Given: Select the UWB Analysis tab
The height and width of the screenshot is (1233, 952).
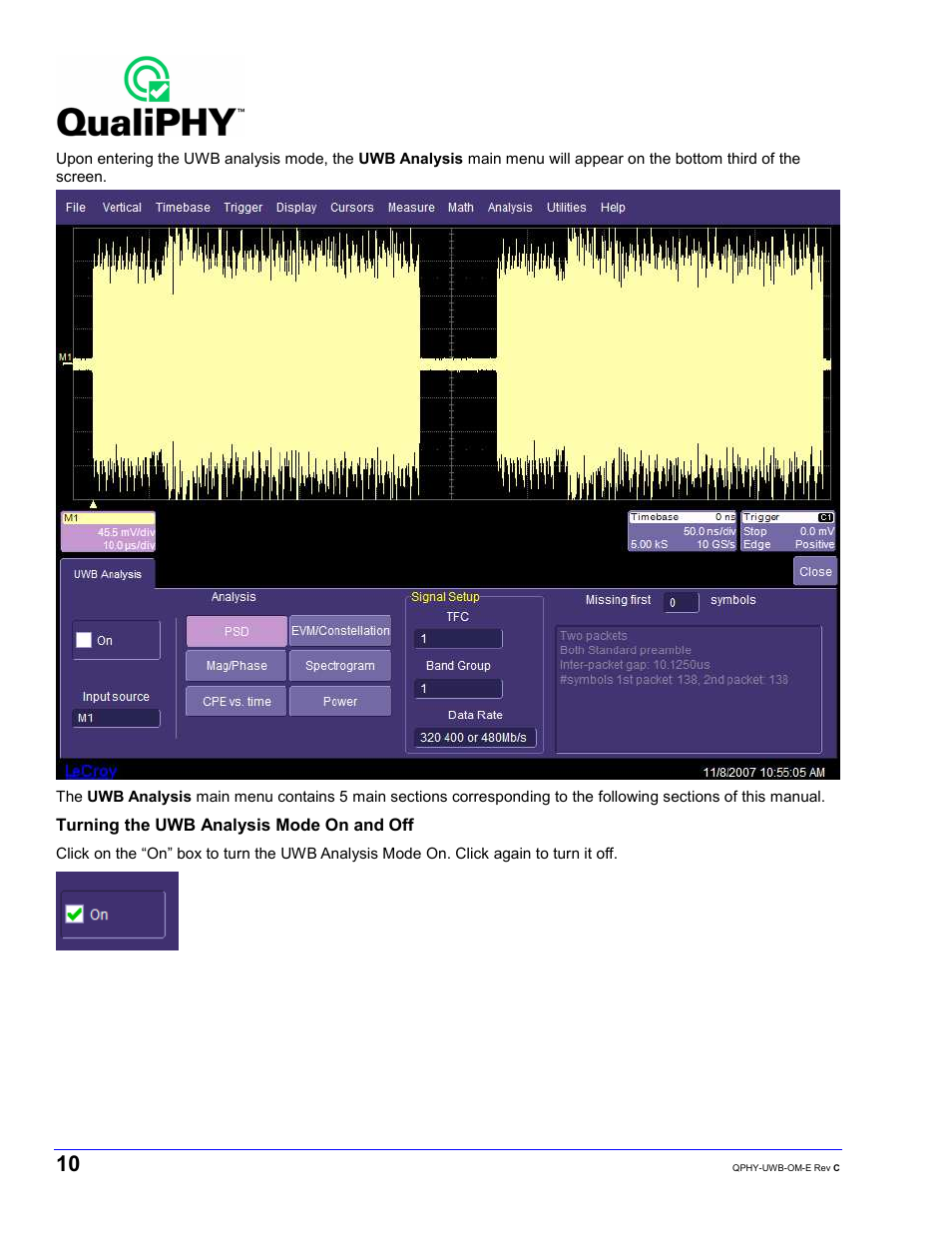Looking at the screenshot, I should pos(108,574).
